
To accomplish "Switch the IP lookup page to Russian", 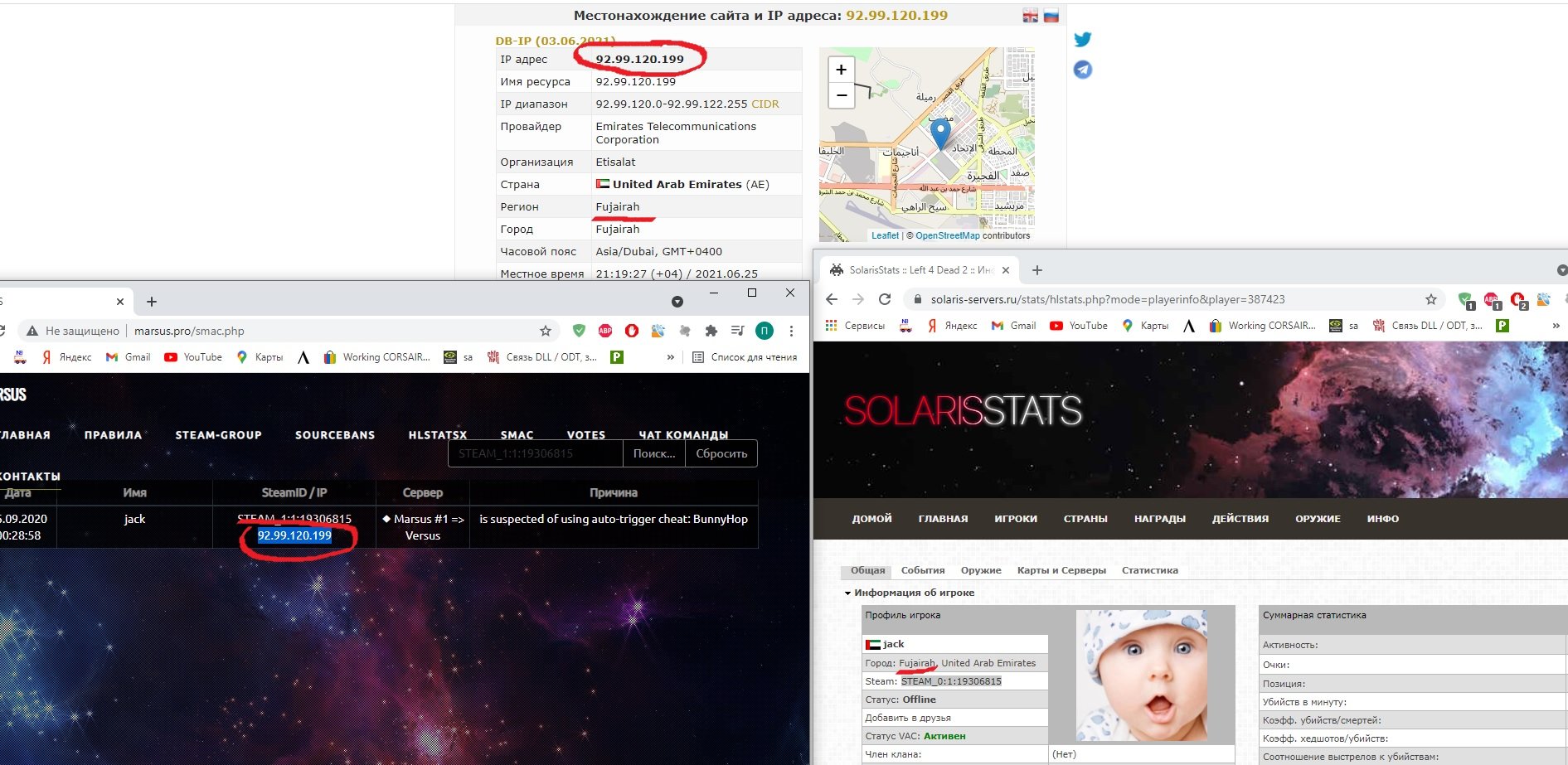I will 1051,16.
